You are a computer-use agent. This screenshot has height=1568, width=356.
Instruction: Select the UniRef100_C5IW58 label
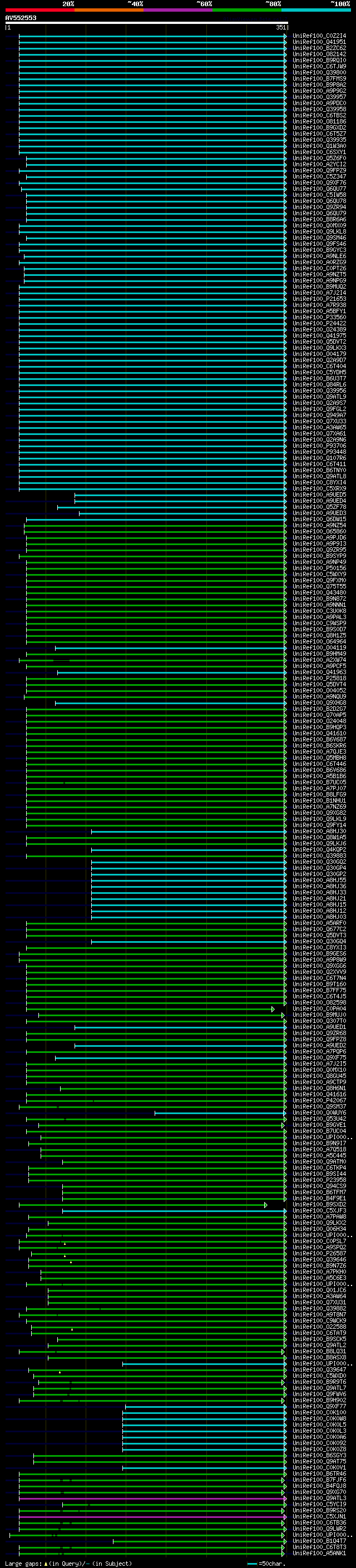click(319, 195)
